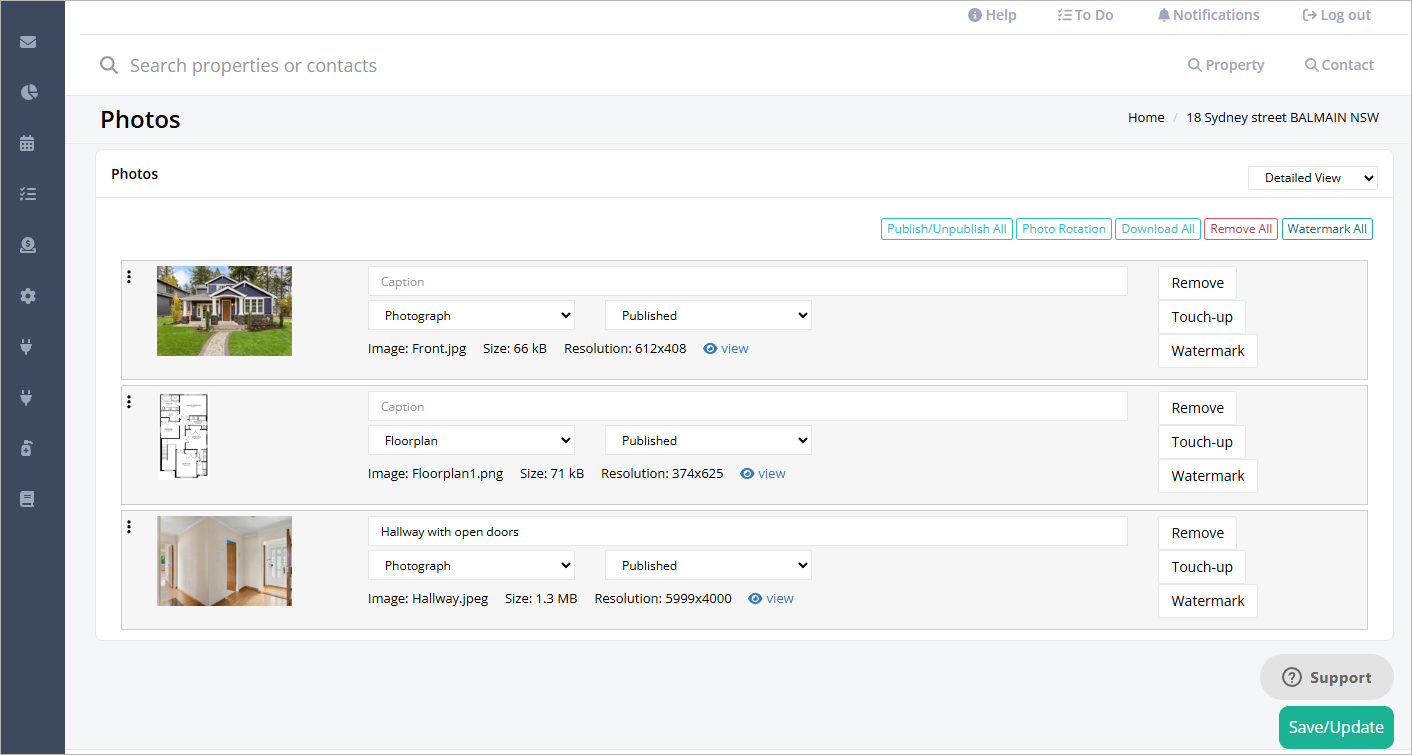The height and width of the screenshot is (755, 1412).
Task: Open the dollar money sidebar icon
Action: (x=28, y=245)
